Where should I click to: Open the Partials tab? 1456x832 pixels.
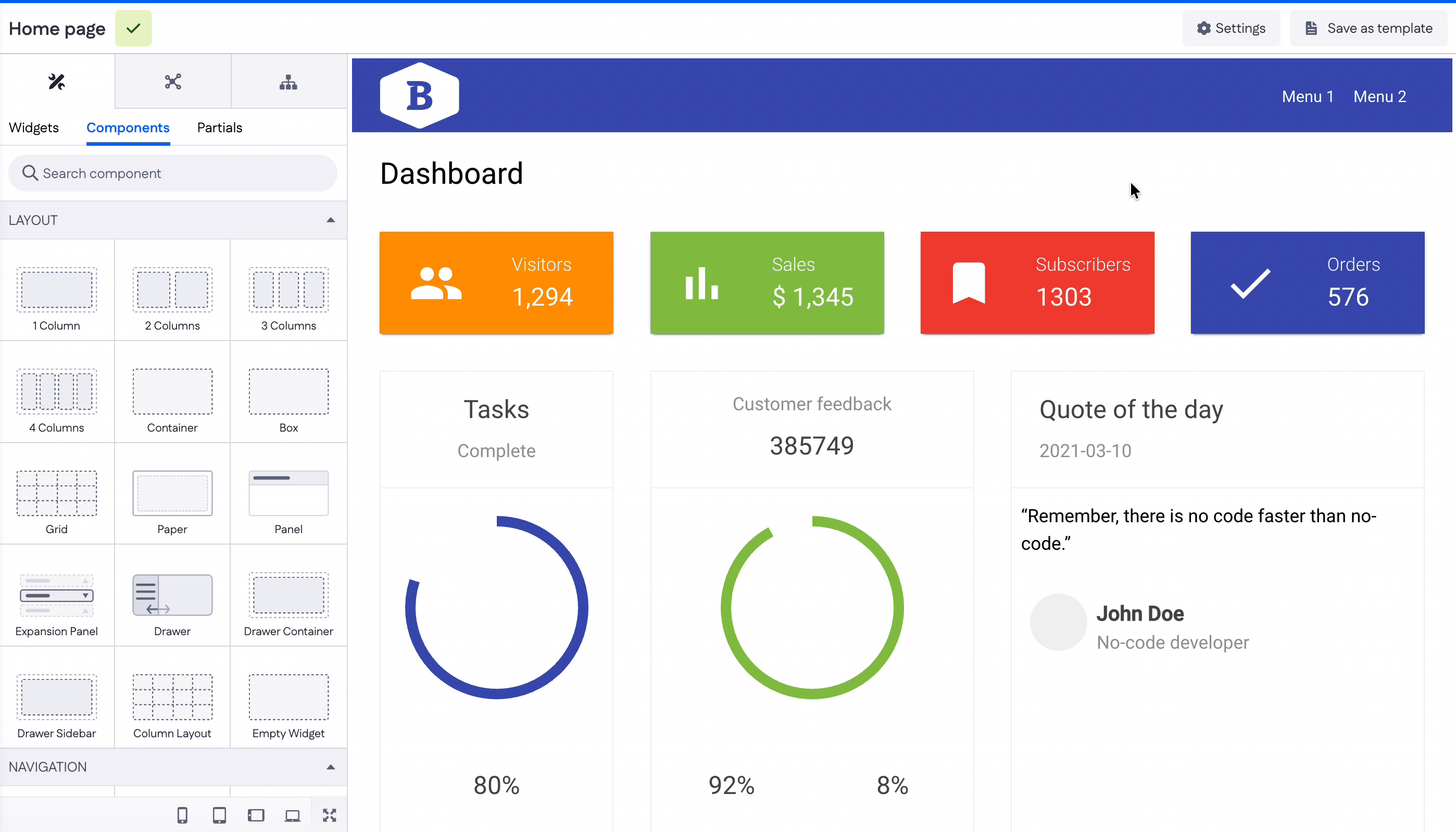tap(219, 128)
